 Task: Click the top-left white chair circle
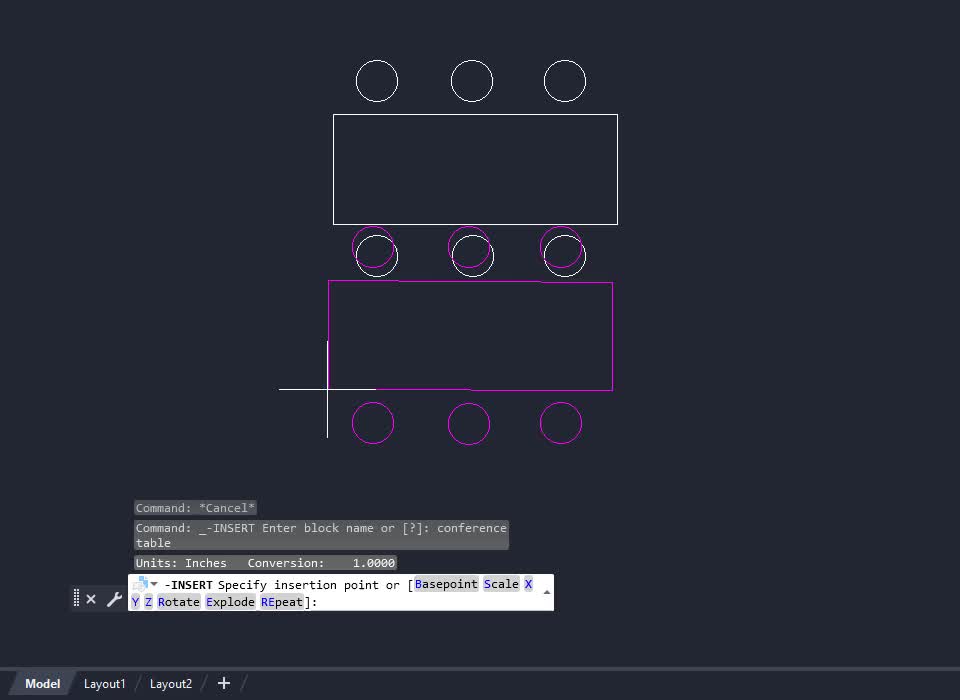(x=377, y=81)
